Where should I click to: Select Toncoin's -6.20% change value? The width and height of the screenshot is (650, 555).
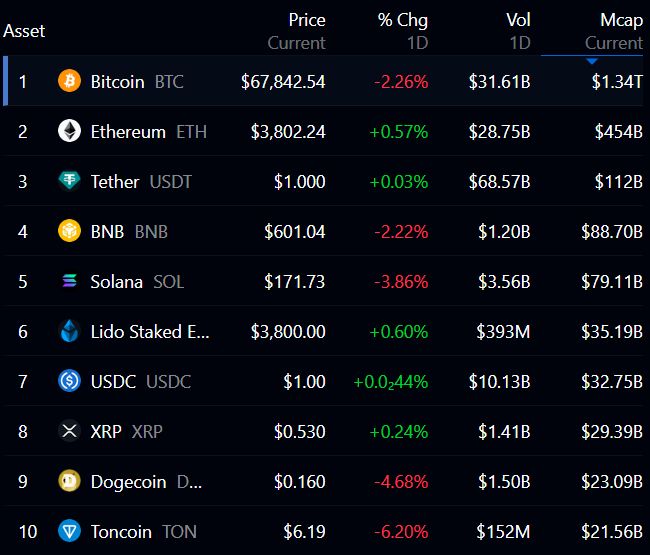click(401, 532)
